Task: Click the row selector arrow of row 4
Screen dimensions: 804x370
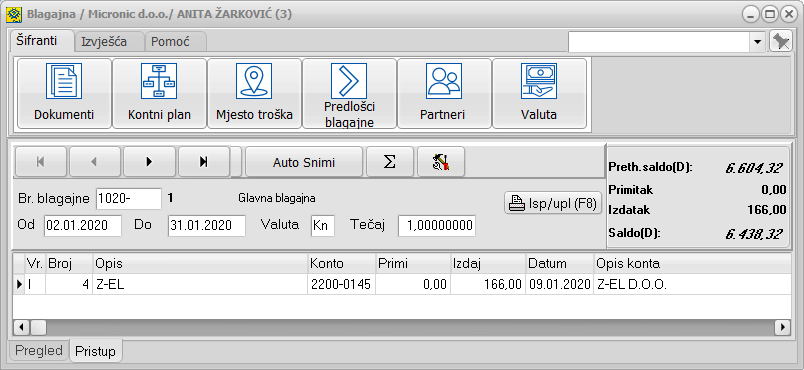Action: (x=19, y=284)
